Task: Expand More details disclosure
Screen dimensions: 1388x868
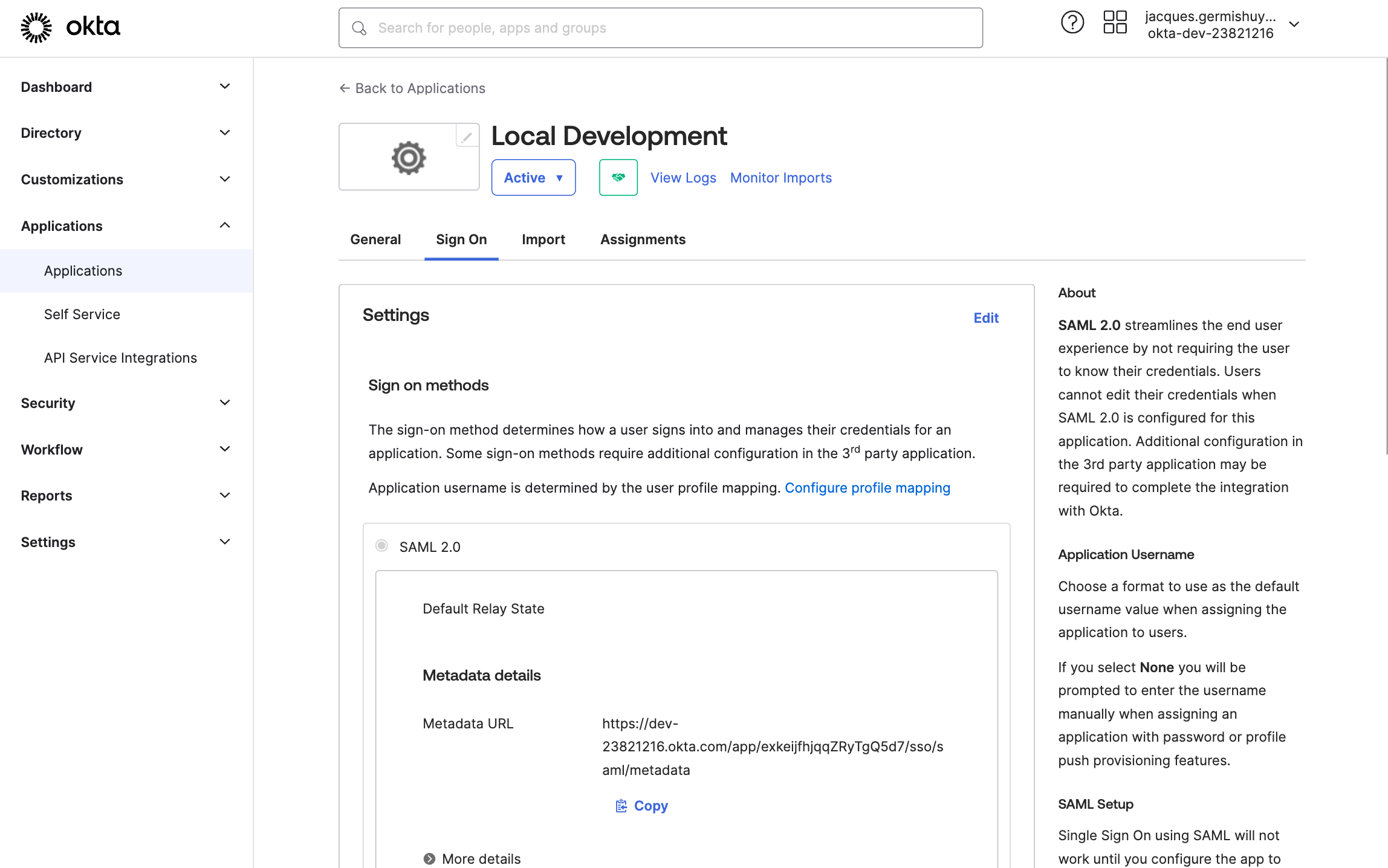Action: (430, 858)
